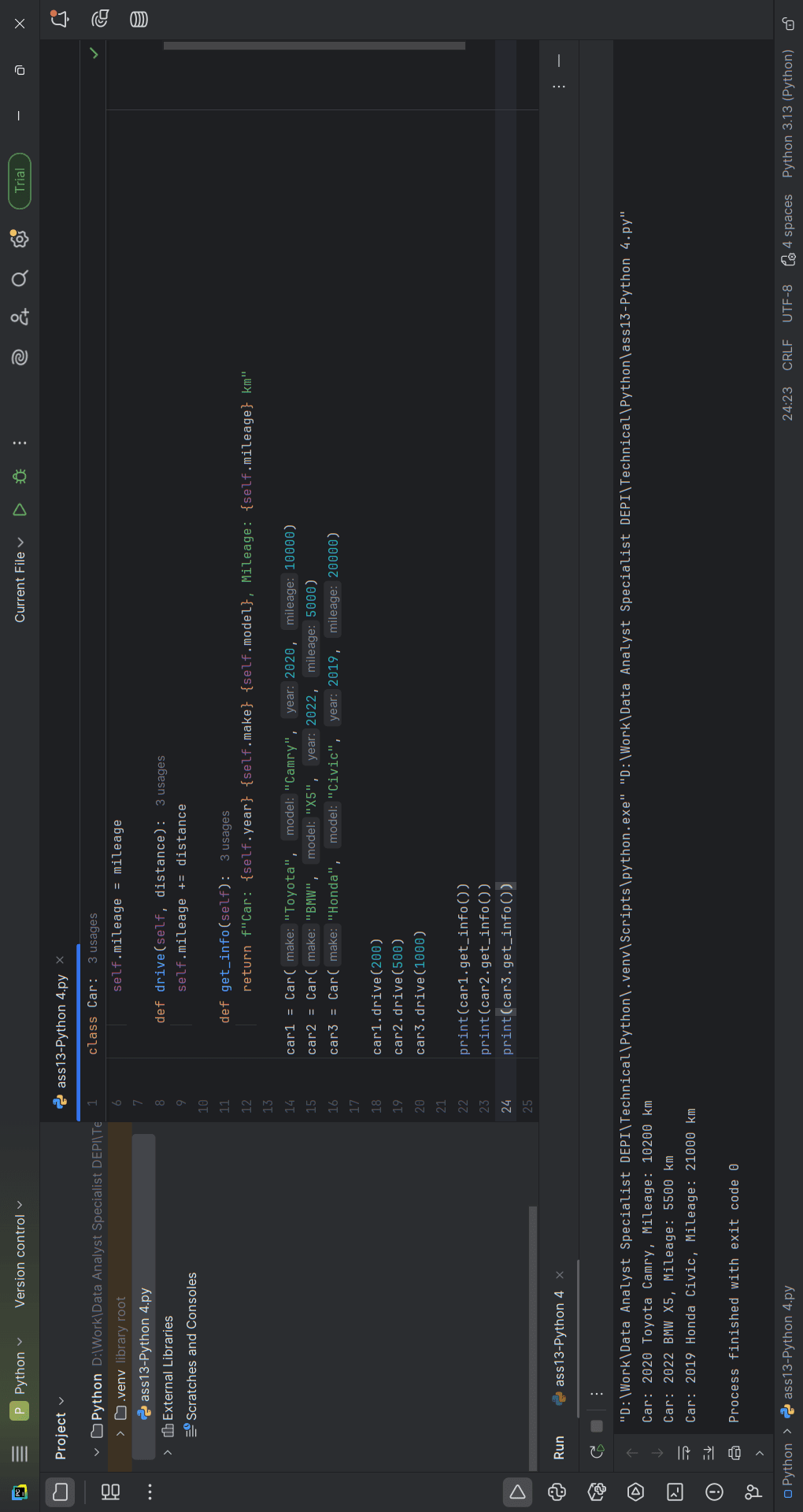The height and width of the screenshot is (1512, 803).
Task: Show the Notifications bell panel
Action: coord(60,18)
